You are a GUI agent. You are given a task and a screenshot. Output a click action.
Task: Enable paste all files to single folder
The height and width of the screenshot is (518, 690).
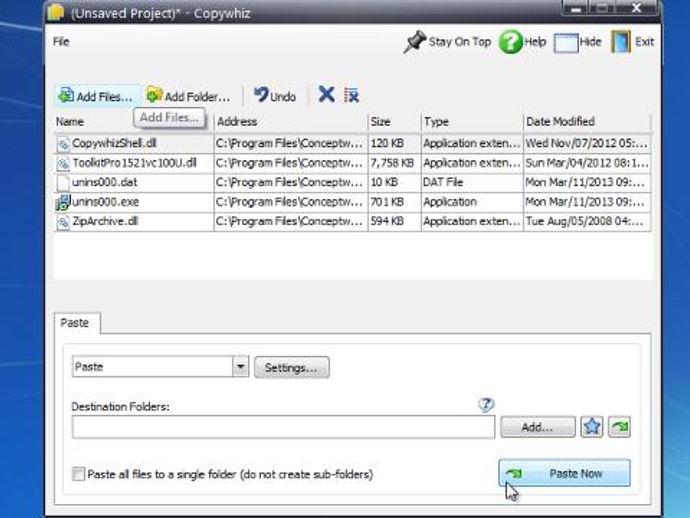(78, 474)
